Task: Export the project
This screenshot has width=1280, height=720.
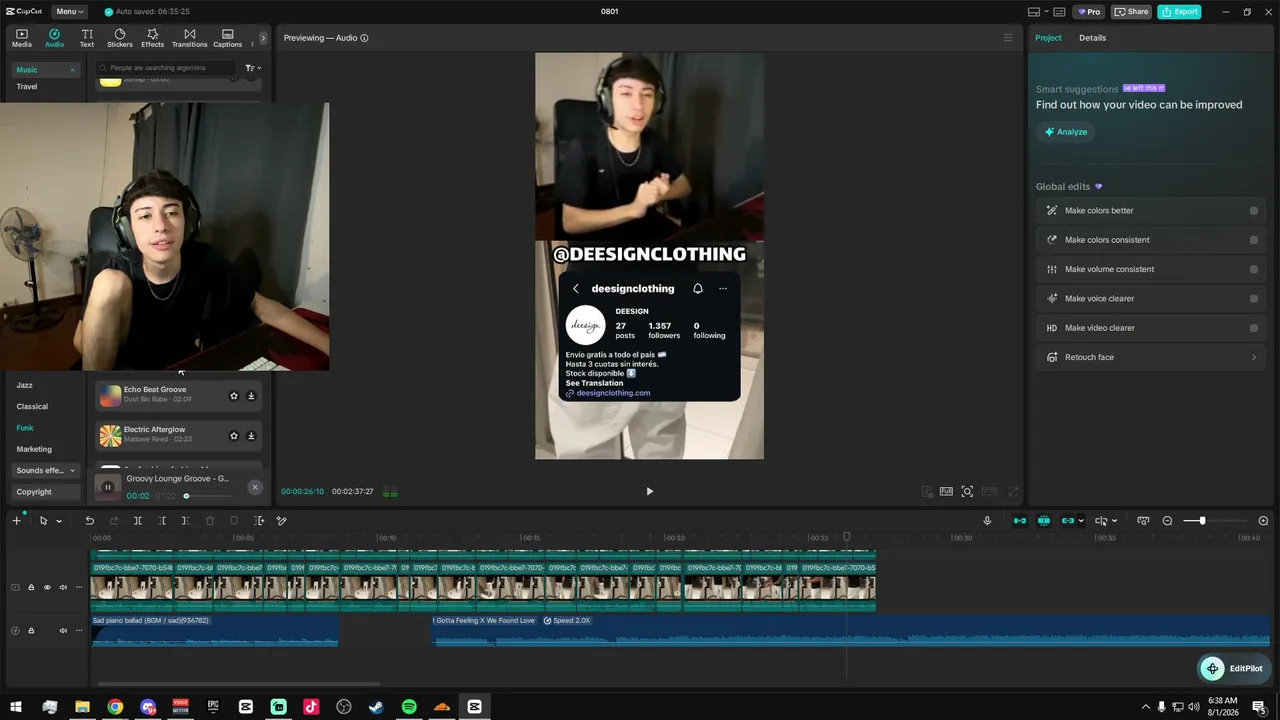Action: [1180, 12]
